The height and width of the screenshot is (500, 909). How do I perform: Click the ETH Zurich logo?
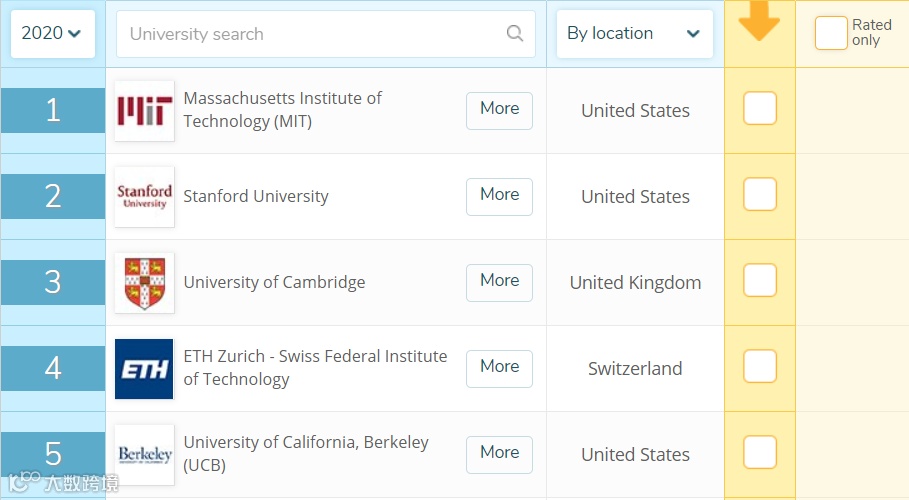click(144, 369)
